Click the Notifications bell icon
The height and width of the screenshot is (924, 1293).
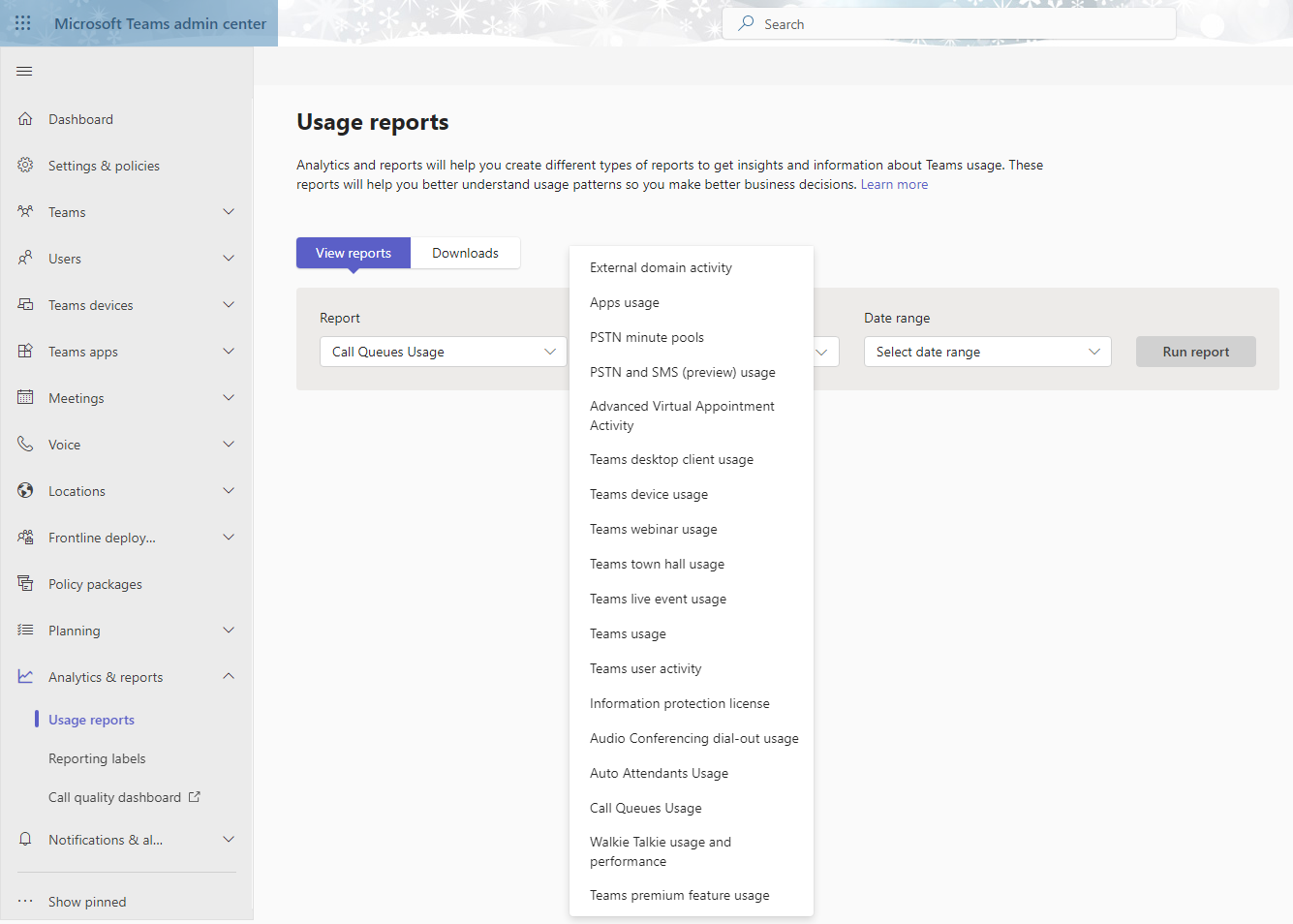click(x=25, y=840)
